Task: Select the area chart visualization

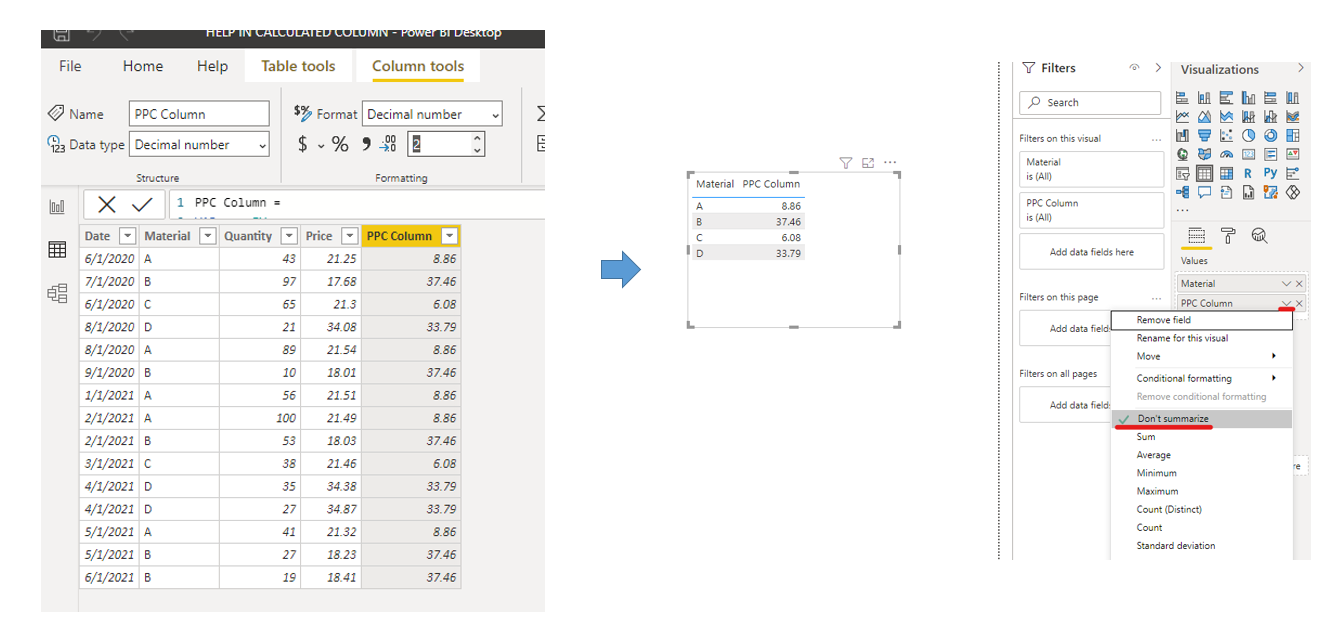Action: 1204,116
